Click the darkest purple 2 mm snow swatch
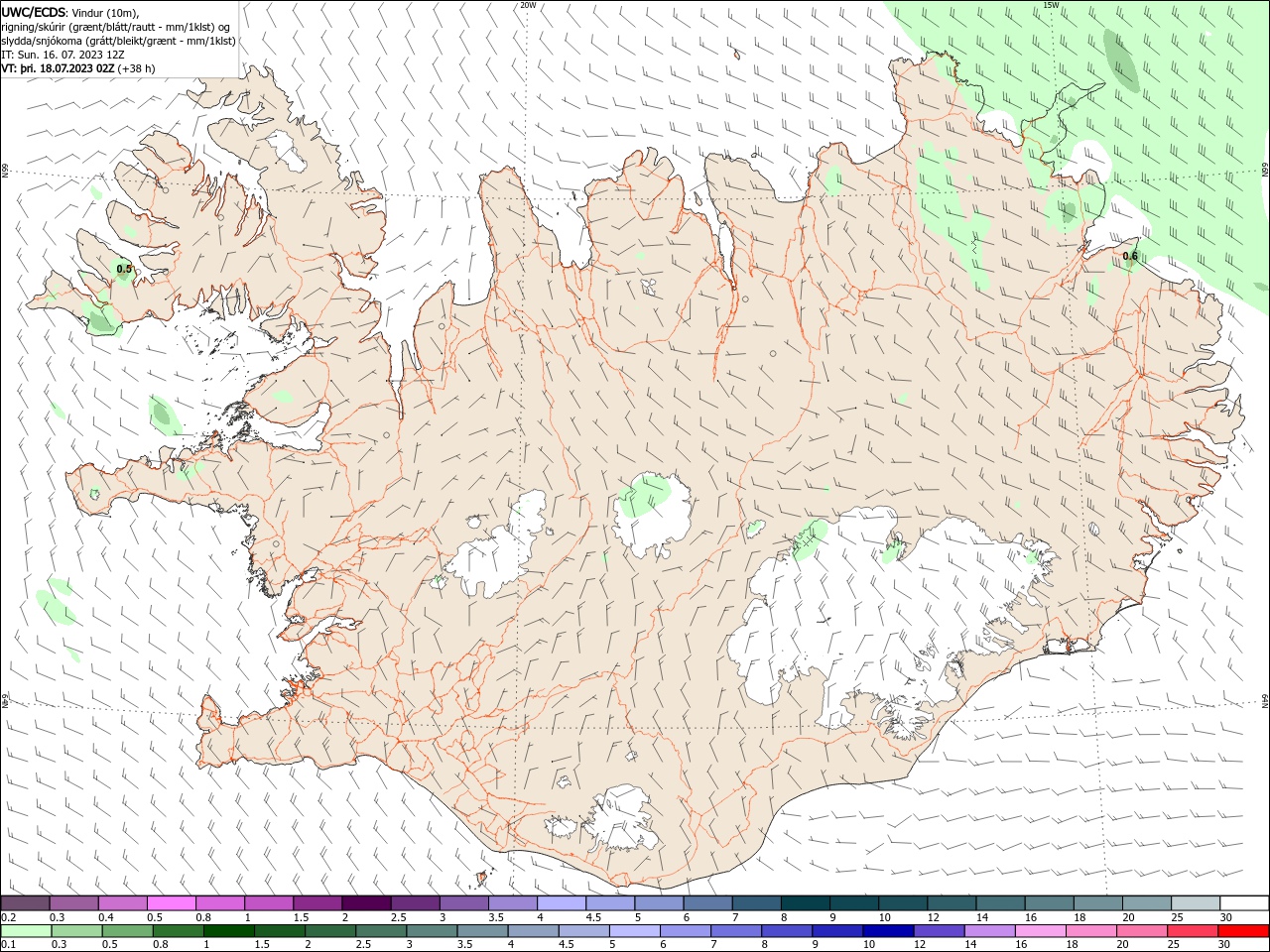This screenshot has width=1270, height=952. (367, 903)
